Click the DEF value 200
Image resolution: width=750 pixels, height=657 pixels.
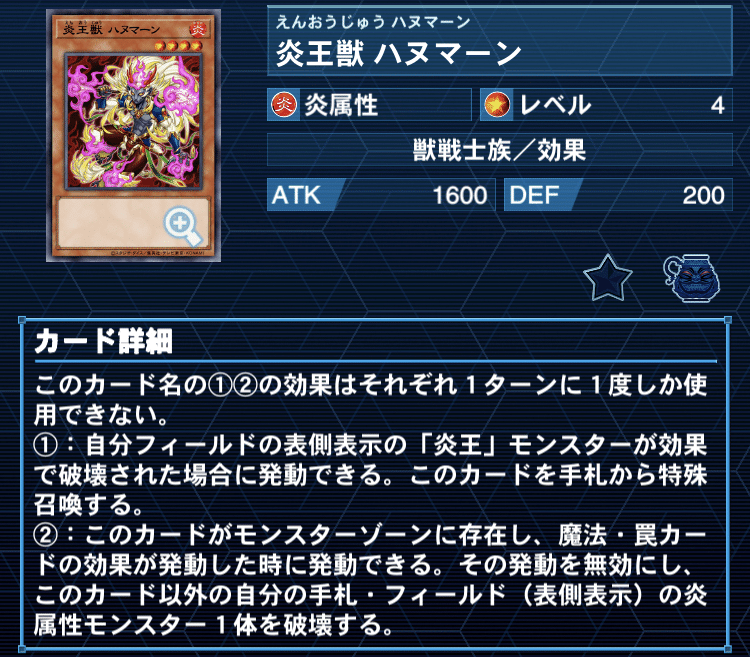point(703,195)
